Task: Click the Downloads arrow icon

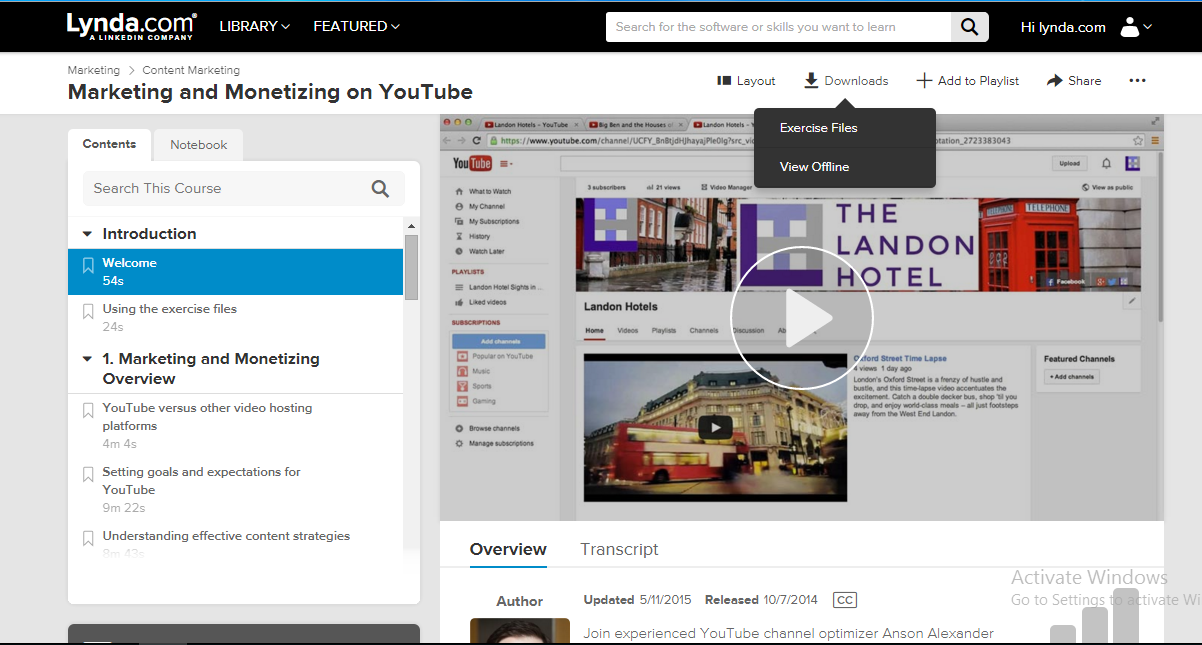Action: 811,80
